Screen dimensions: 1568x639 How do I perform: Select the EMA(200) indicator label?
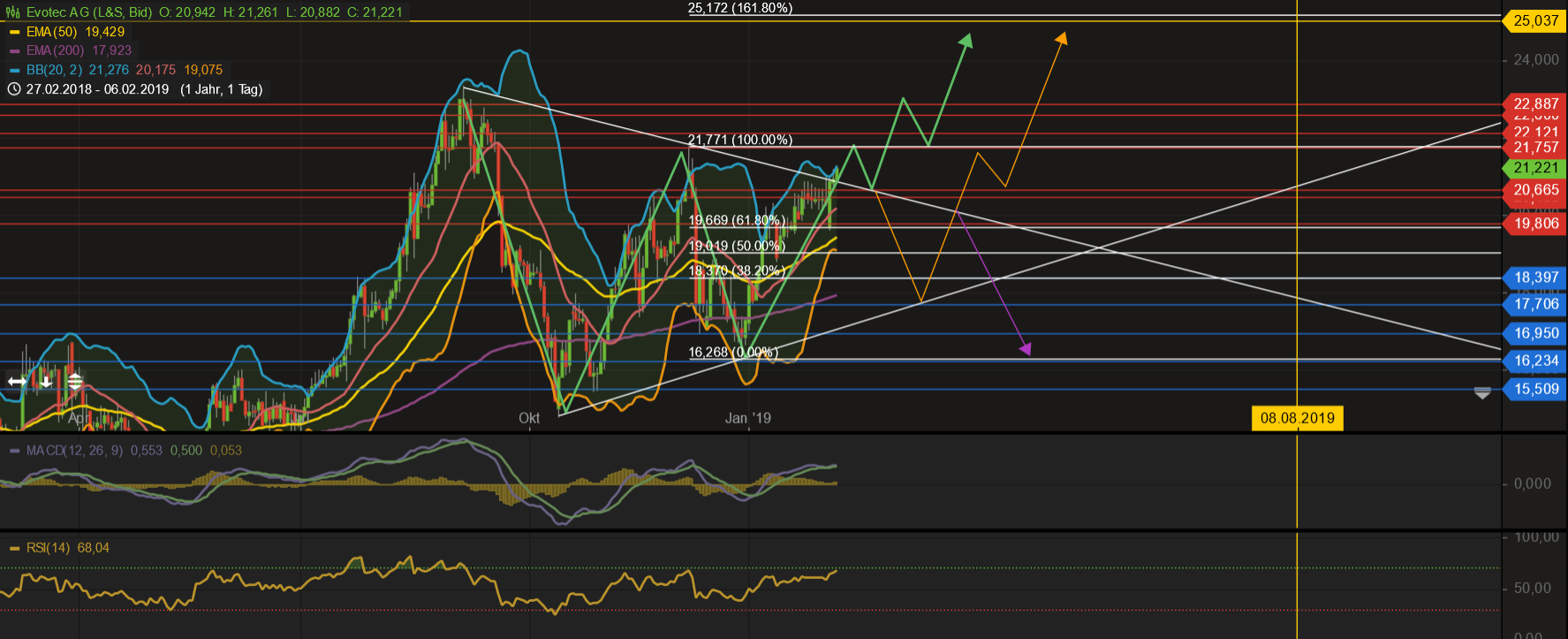click(x=55, y=50)
